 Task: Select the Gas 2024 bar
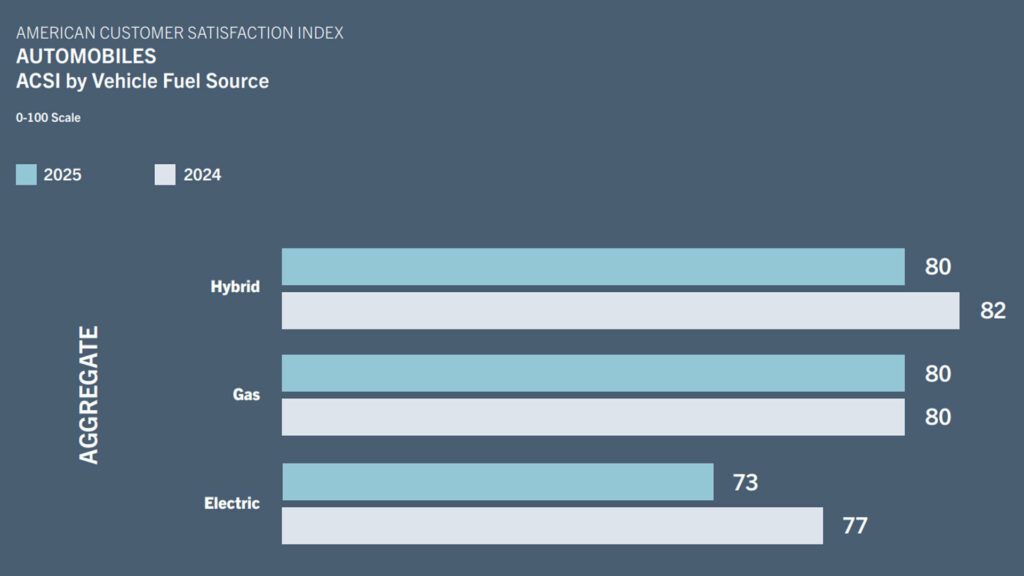(x=593, y=417)
